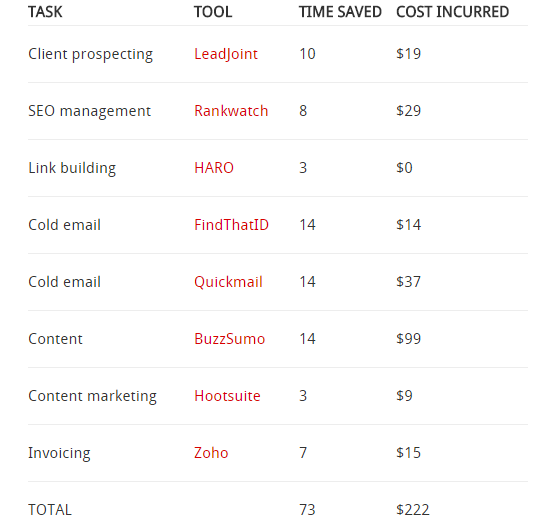Select the SEO management task cell
The image size is (538, 526).
[89, 111]
